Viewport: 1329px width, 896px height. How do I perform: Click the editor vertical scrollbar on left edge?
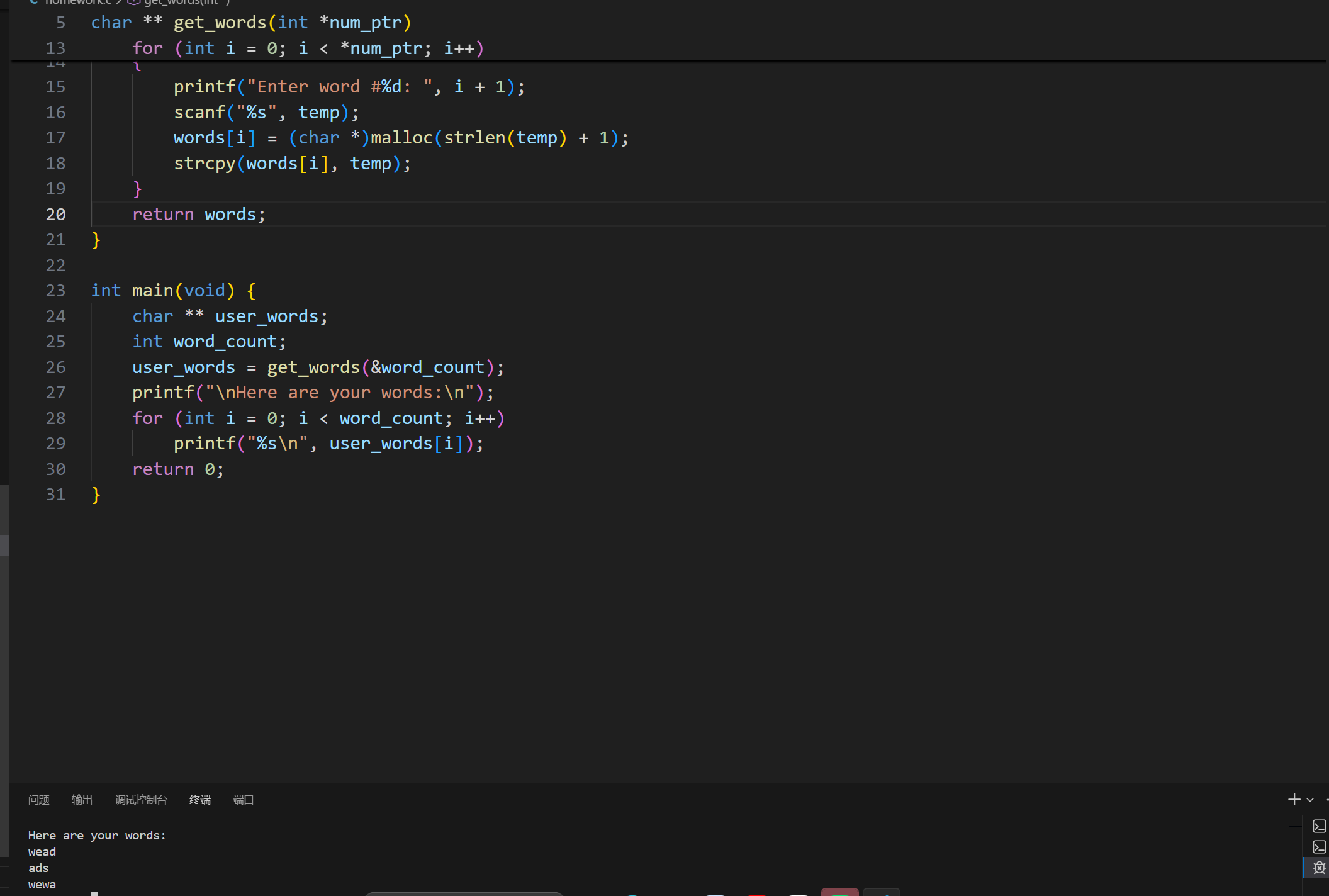(x=4, y=545)
